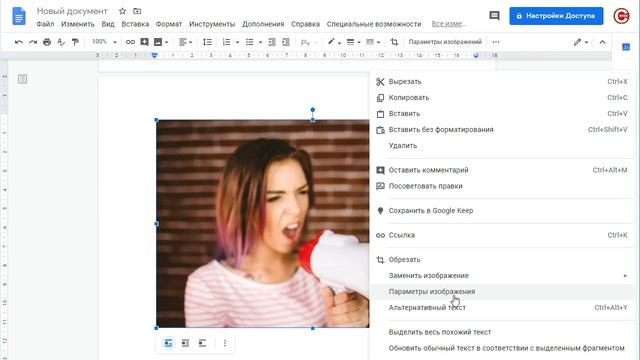This screenshot has height=360, width=640.
Task: Set image to wrap text
Action: click(185, 343)
